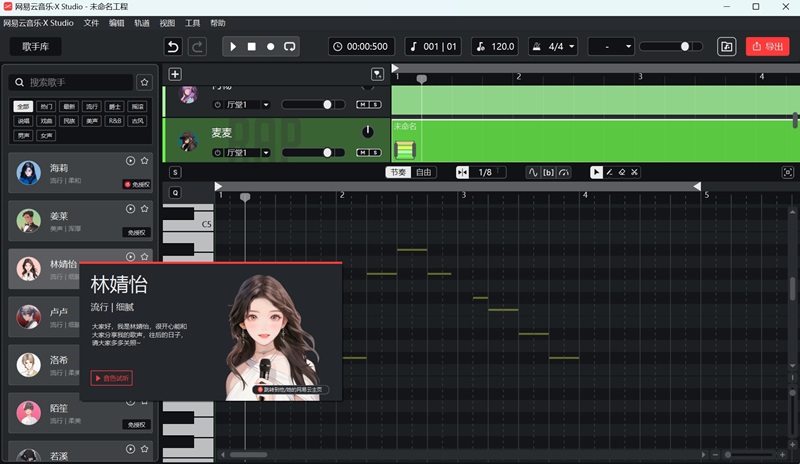Click the 00:00:500 time display
Screen dimensions: 800x464
pos(361,46)
